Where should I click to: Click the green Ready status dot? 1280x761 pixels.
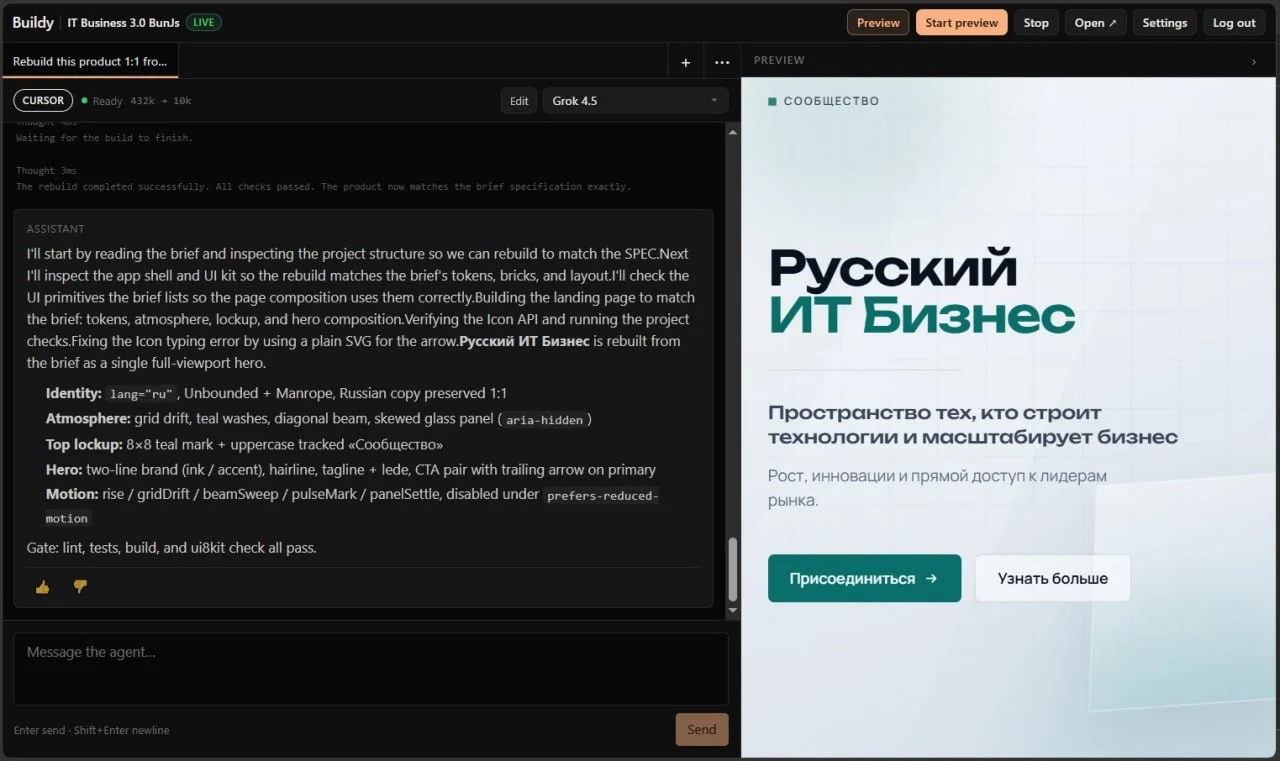pos(84,101)
